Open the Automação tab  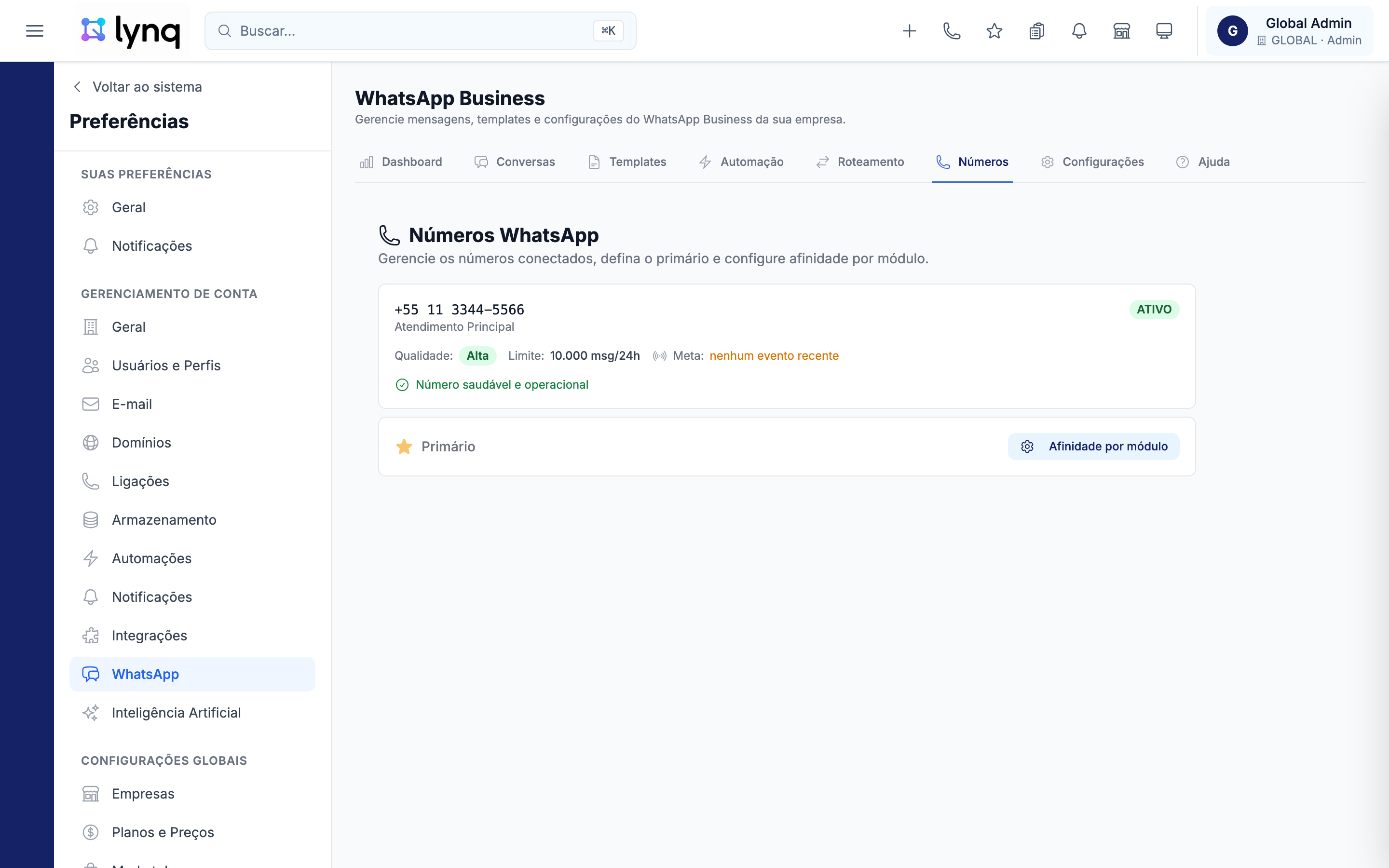tap(741, 162)
